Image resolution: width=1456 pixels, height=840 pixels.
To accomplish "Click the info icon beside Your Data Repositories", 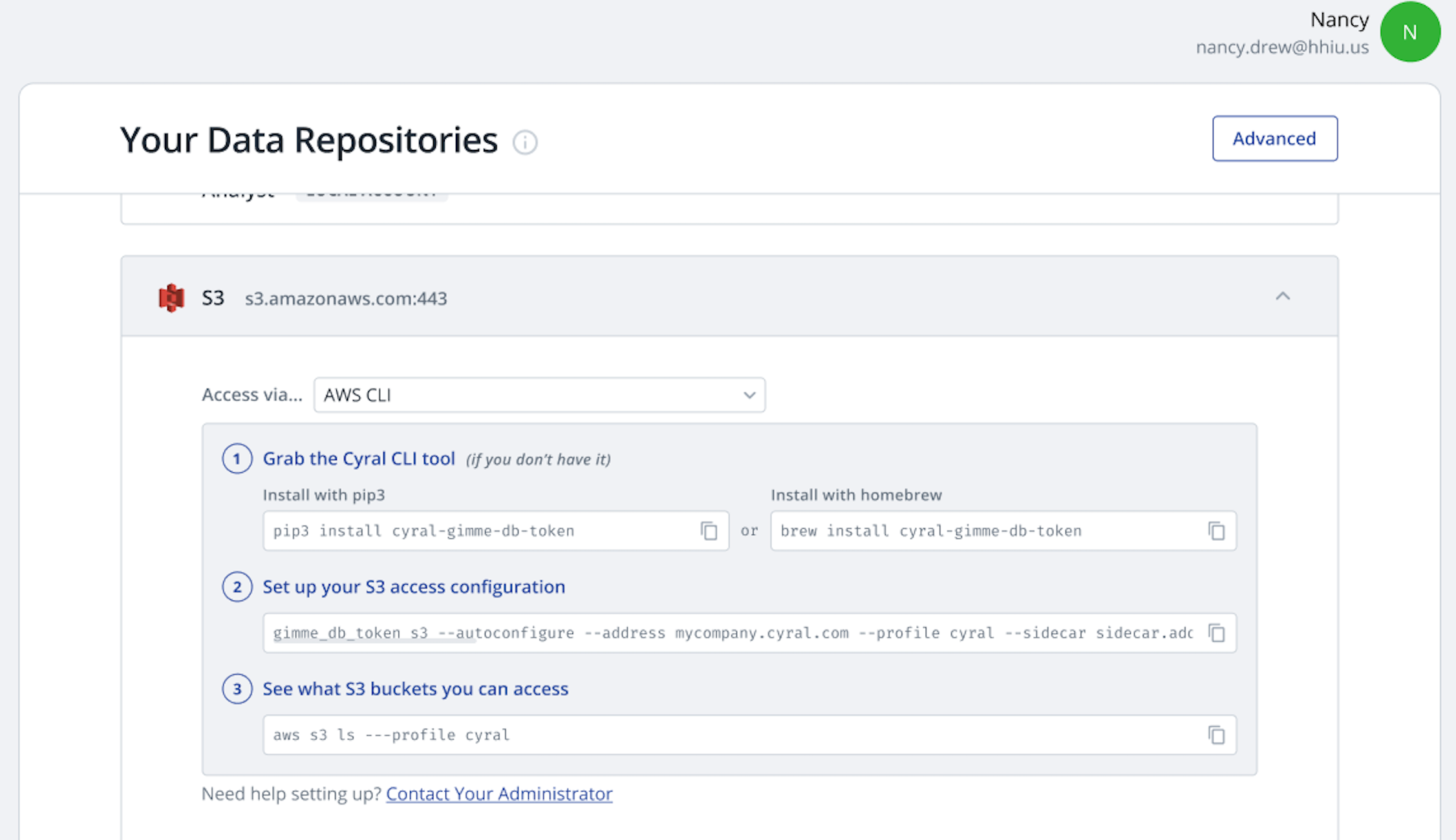I will click(525, 142).
